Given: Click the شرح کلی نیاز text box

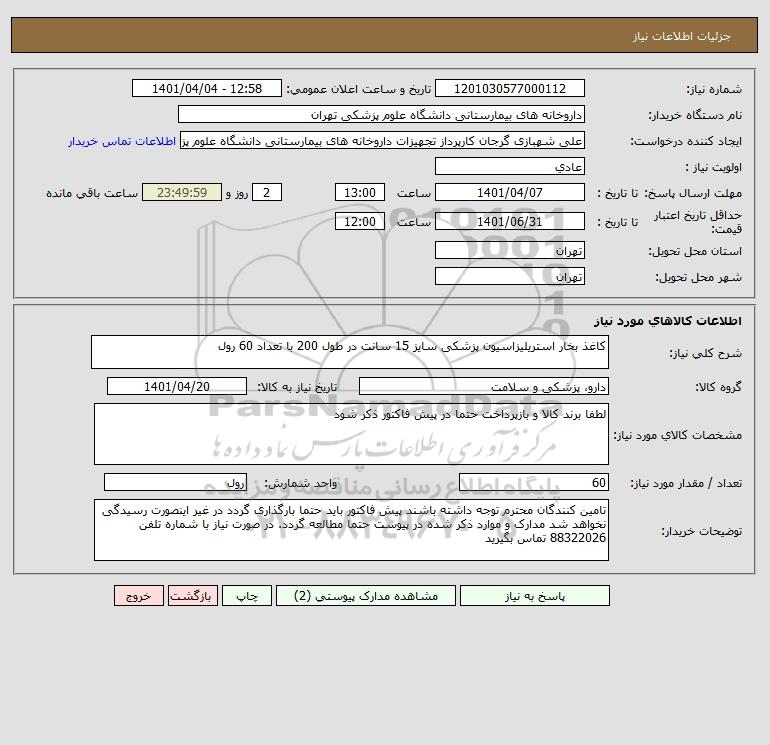Looking at the screenshot, I should point(350,352).
